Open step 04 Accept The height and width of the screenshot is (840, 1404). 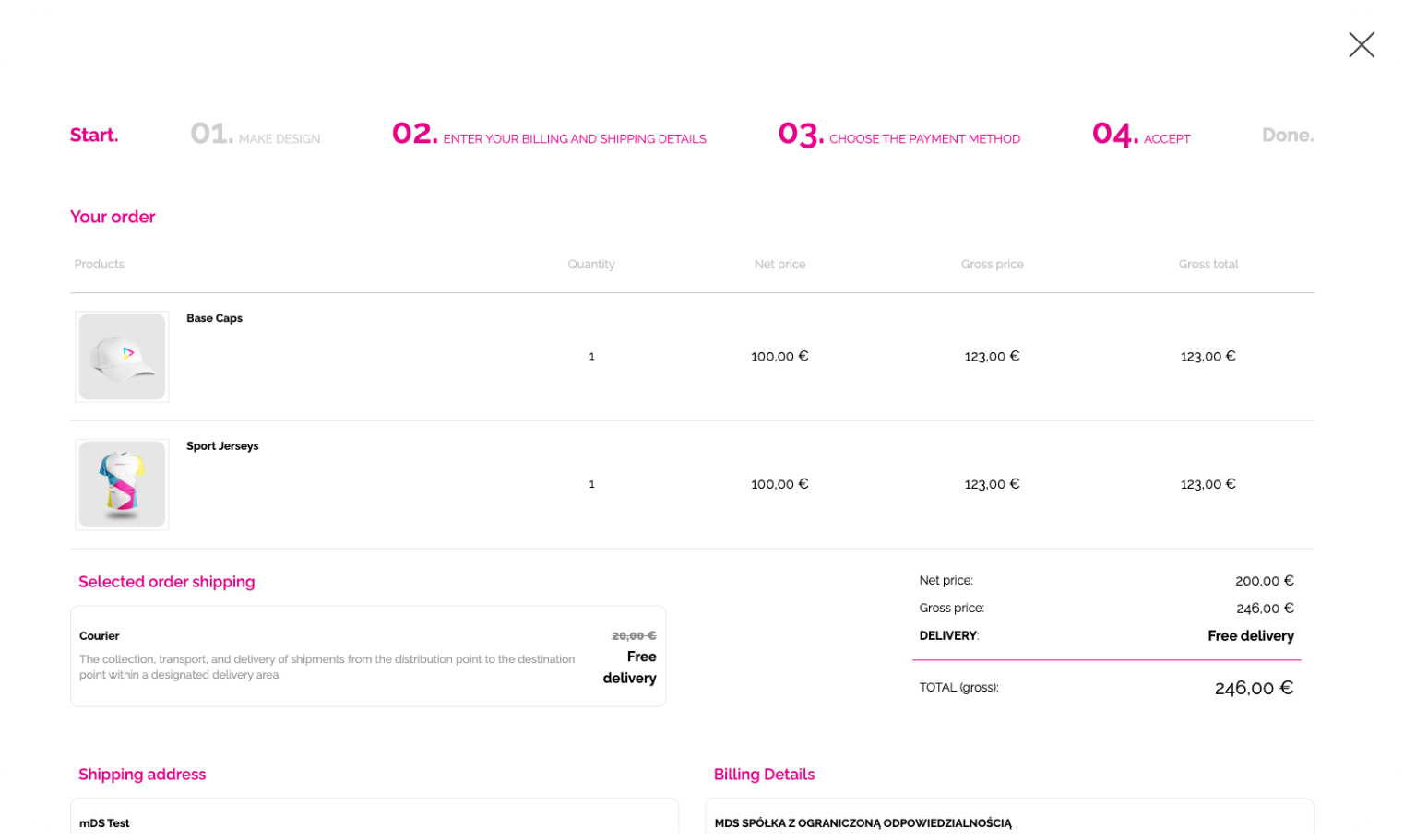pyautogui.click(x=1141, y=136)
